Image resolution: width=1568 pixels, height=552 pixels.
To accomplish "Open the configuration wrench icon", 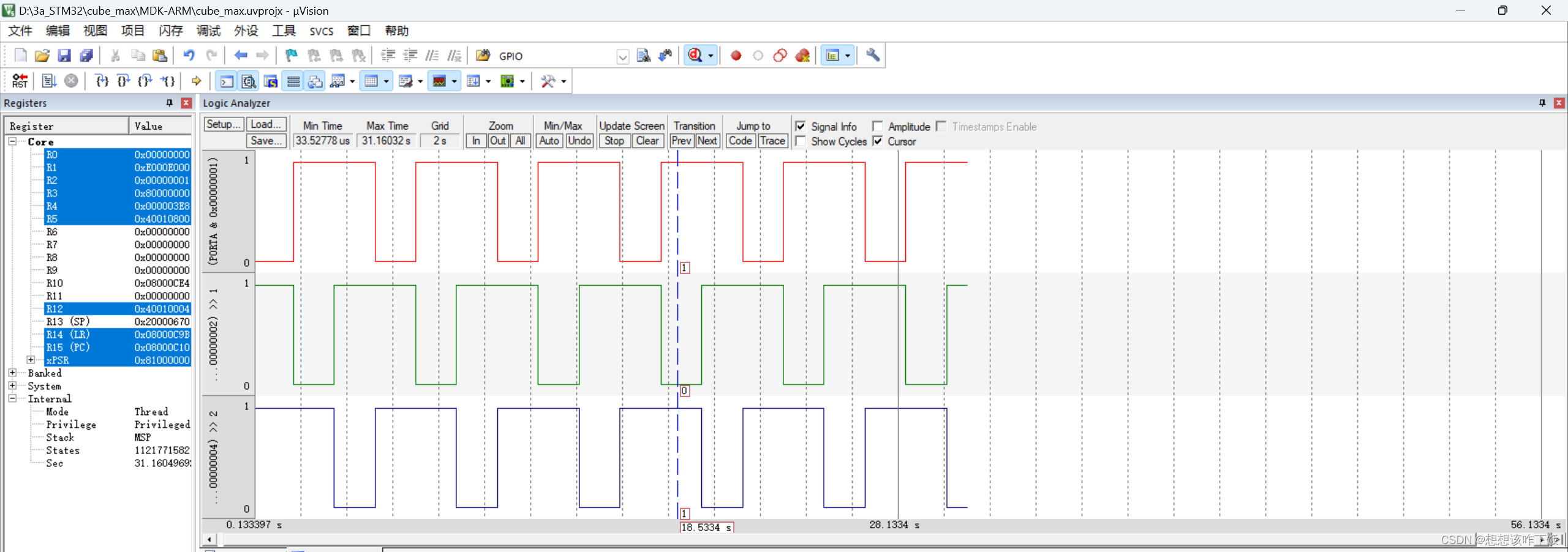I will (873, 56).
